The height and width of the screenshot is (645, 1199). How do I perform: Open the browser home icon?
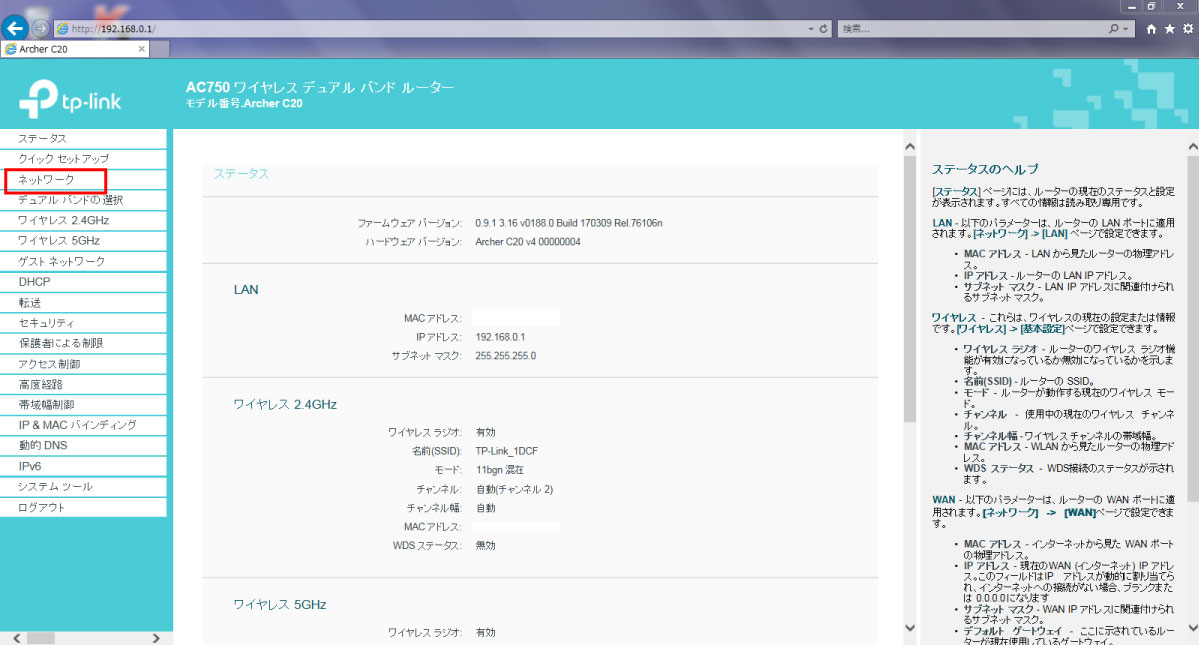tap(1152, 29)
